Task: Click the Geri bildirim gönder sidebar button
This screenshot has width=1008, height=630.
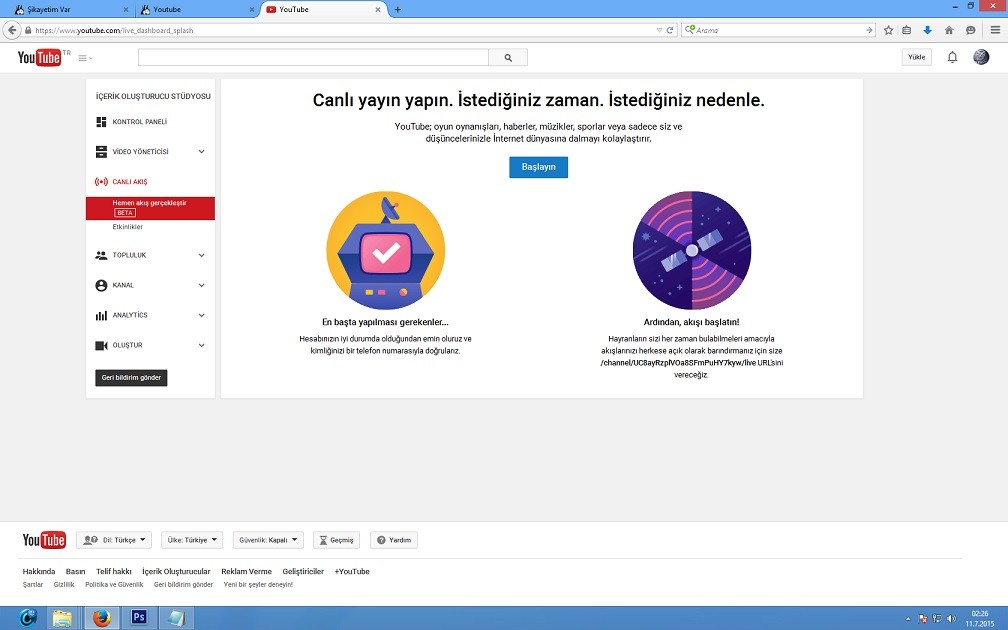Action: [131, 377]
